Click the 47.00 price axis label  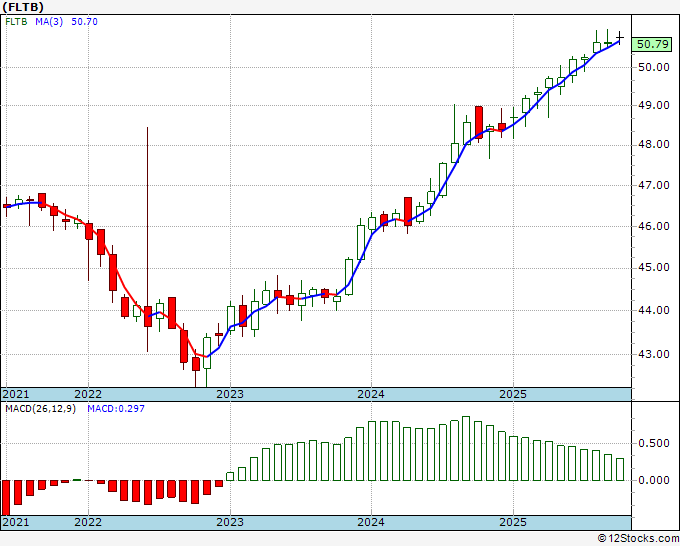(x=653, y=185)
